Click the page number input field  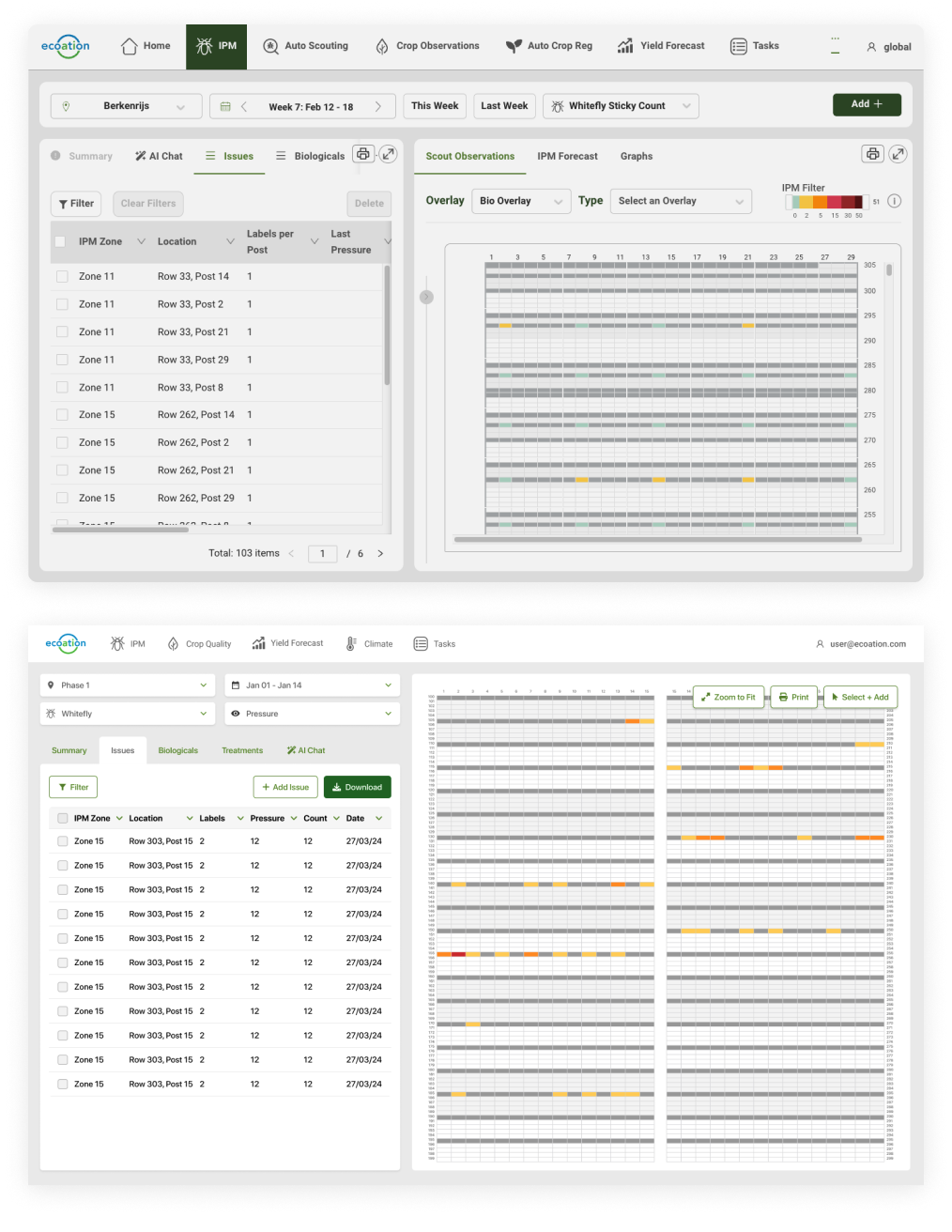tap(322, 554)
